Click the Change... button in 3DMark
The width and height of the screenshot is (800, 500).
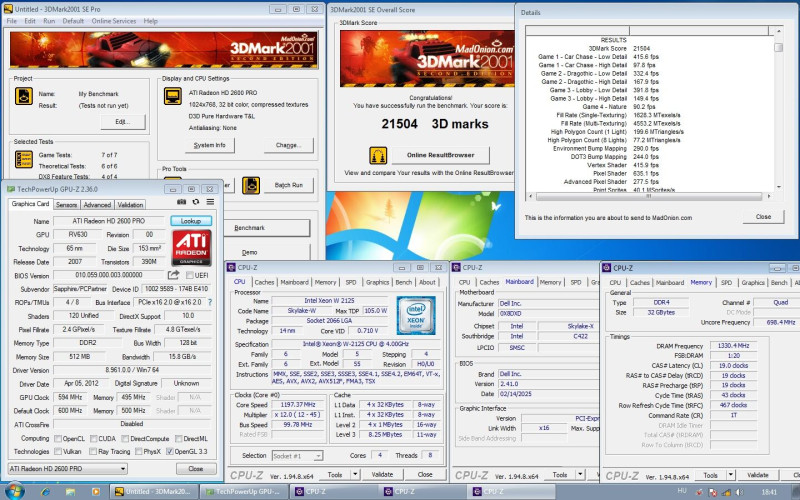(x=288, y=145)
